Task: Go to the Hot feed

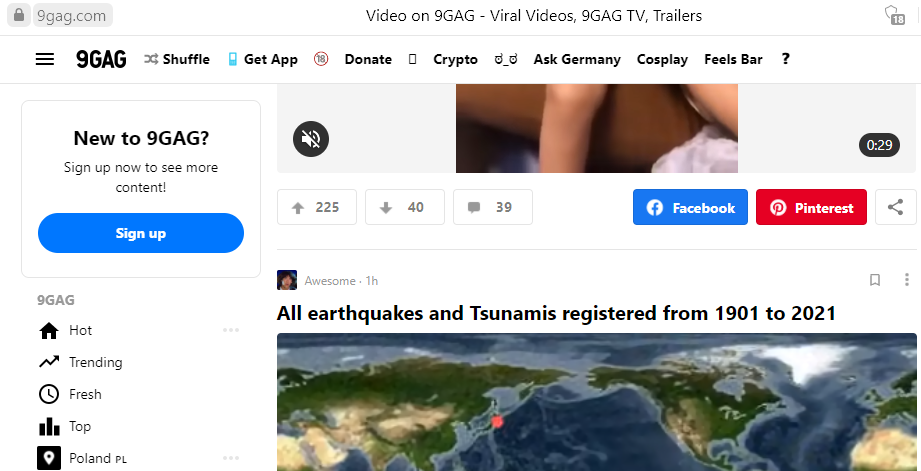Action: [x=80, y=331]
